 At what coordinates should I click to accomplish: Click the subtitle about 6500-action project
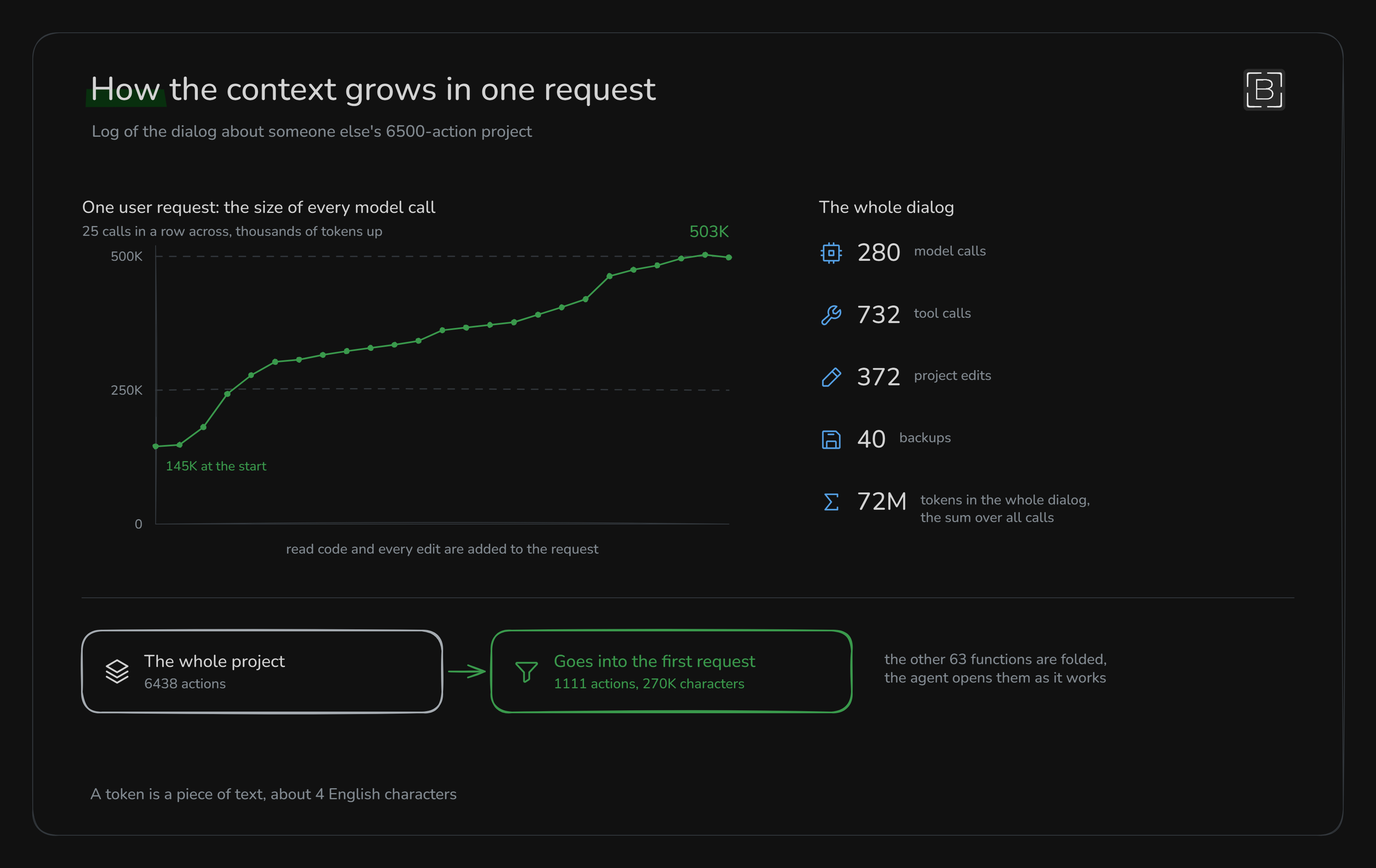click(312, 131)
